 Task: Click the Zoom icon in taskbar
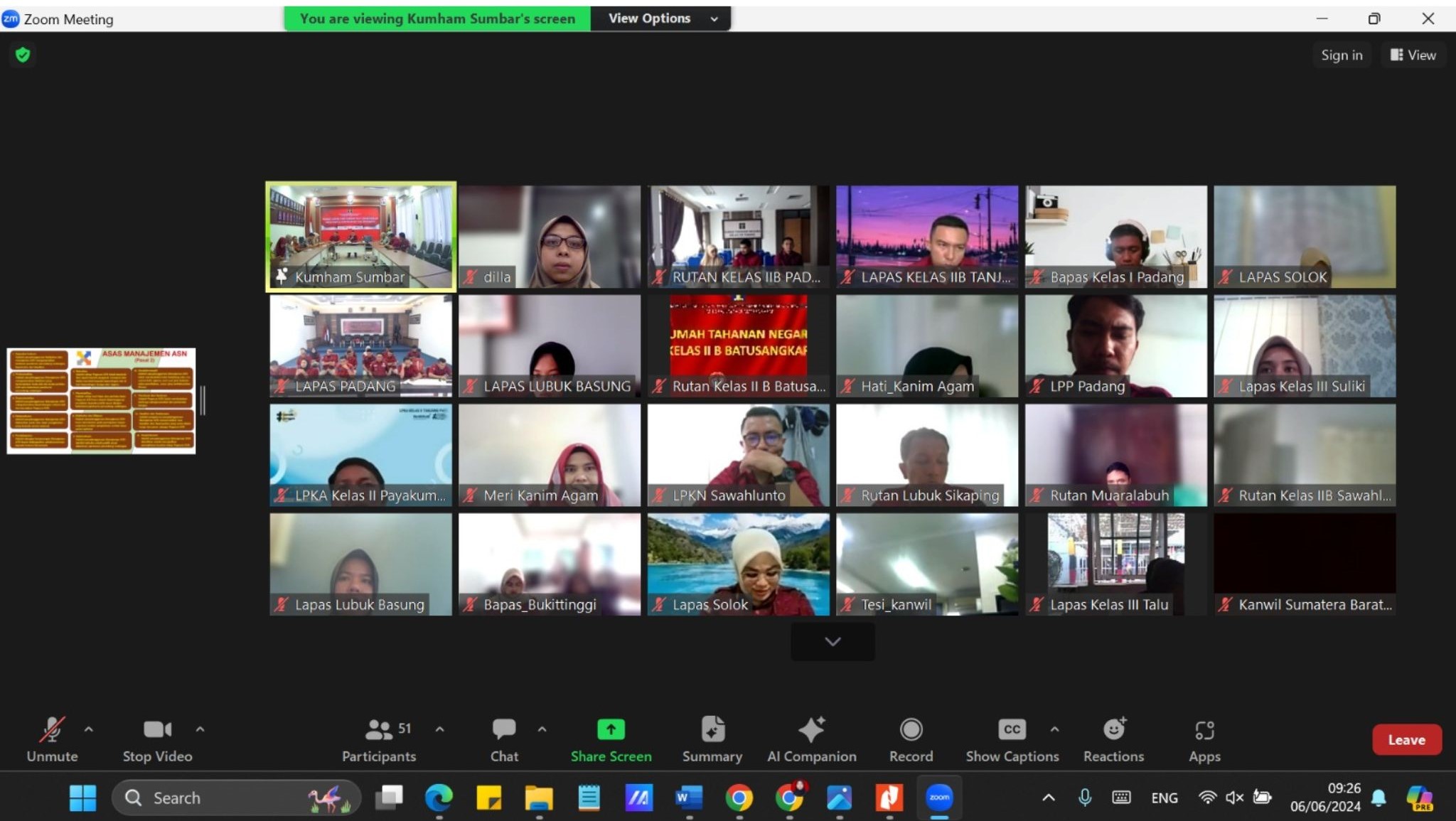pyautogui.click(x=939, y=798)
